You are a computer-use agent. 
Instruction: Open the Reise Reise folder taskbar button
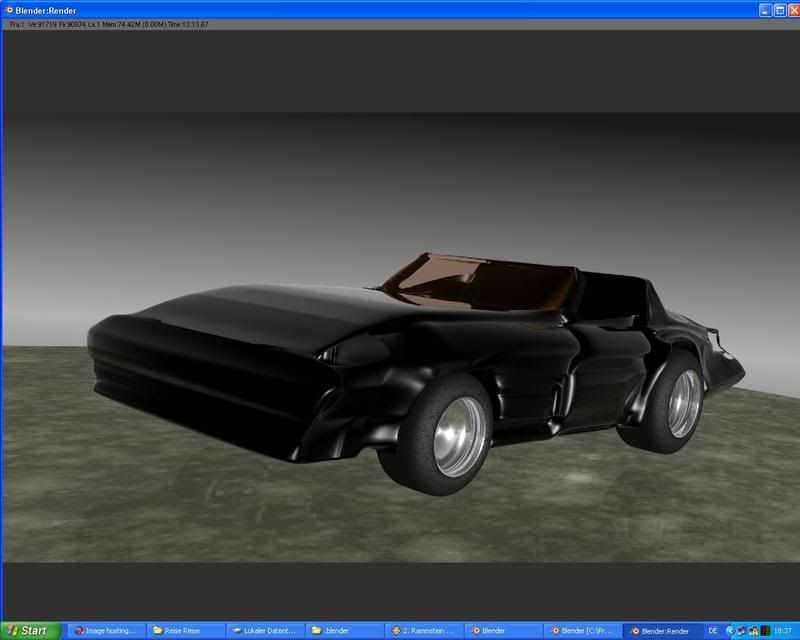point(185,631)
